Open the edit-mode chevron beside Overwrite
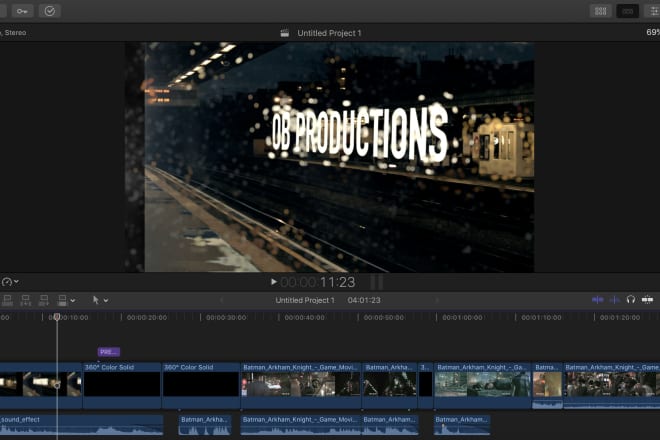The height and width of the screenshot is (440, 660). tap(73, 301)
